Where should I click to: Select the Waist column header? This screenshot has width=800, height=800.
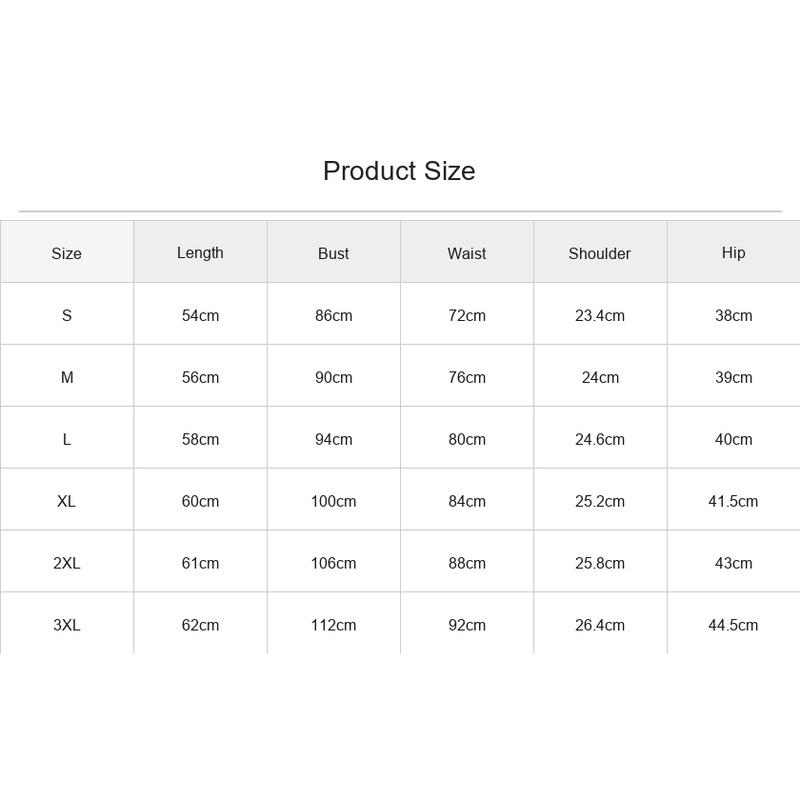click(x=467, y=254)
